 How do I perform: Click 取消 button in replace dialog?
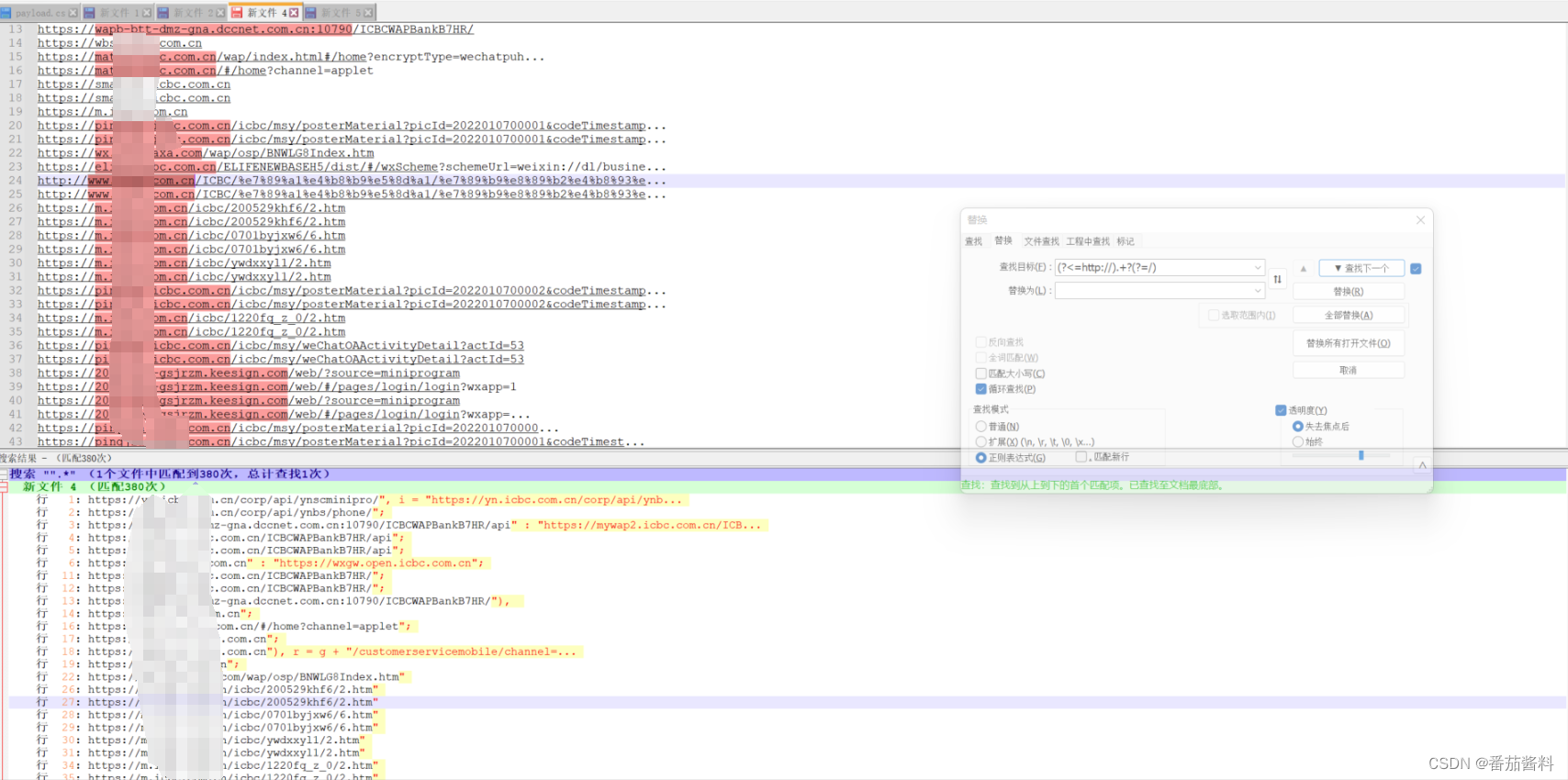(1349, 371)
